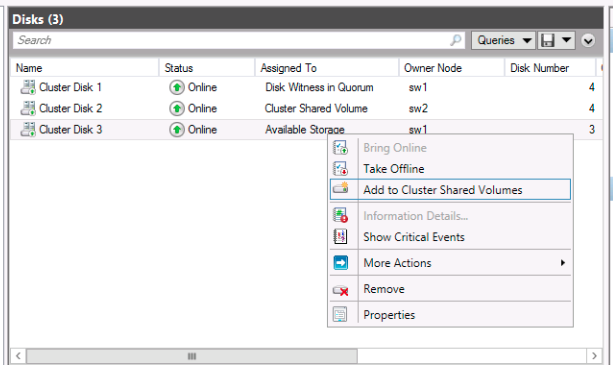Sort by the Name column header

tap(84, 68)
